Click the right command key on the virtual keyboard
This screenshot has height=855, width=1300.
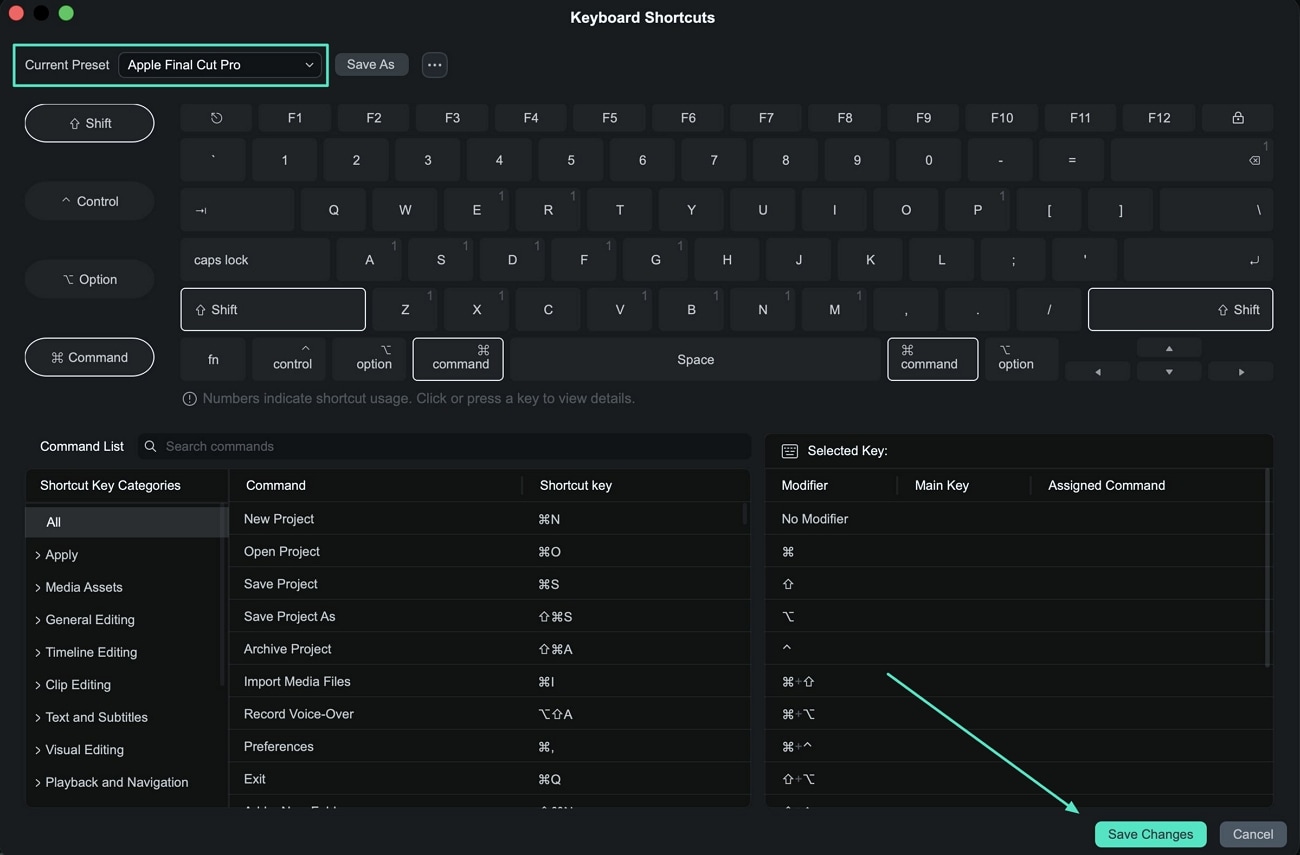pyautogui.click(x=932, y=359)
